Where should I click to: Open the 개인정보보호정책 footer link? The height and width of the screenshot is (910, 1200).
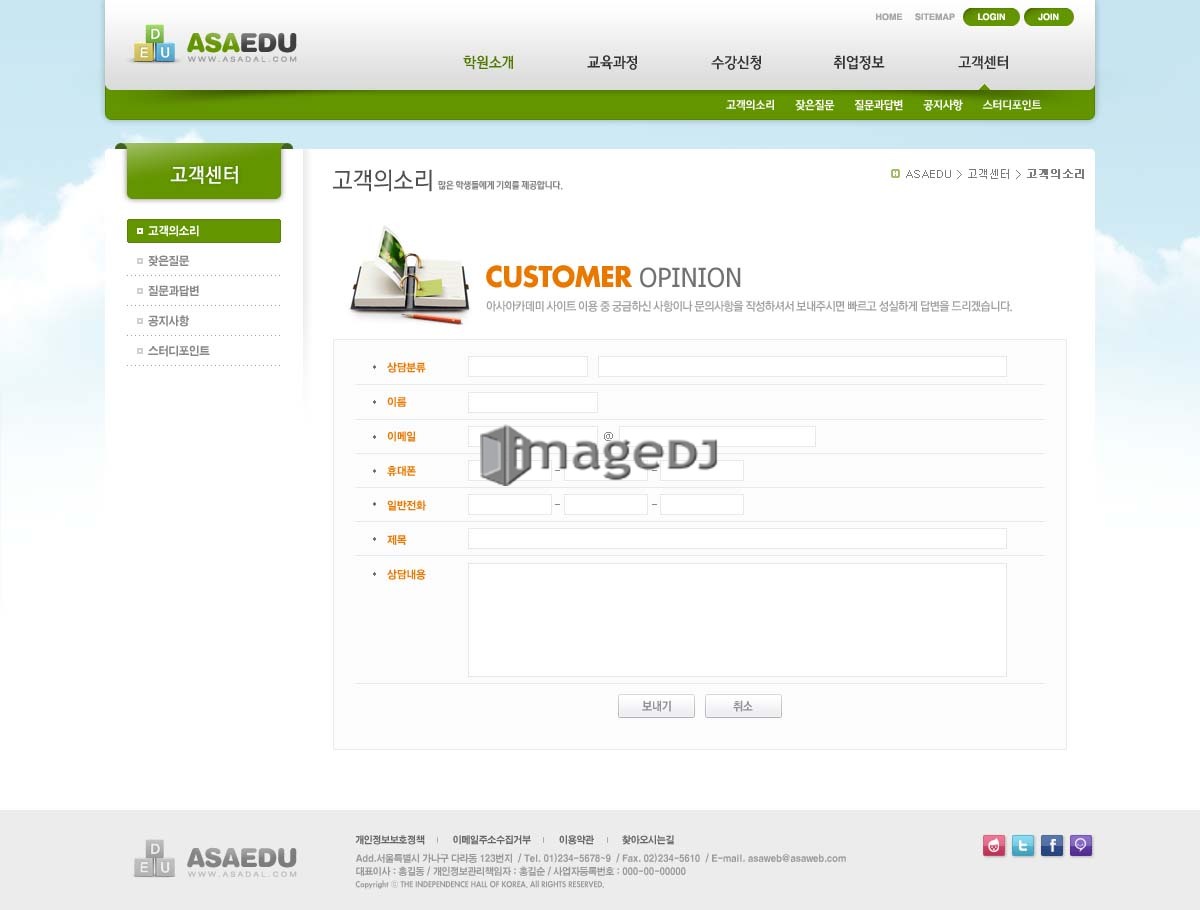pyautogui.click(x=390, y=840)
